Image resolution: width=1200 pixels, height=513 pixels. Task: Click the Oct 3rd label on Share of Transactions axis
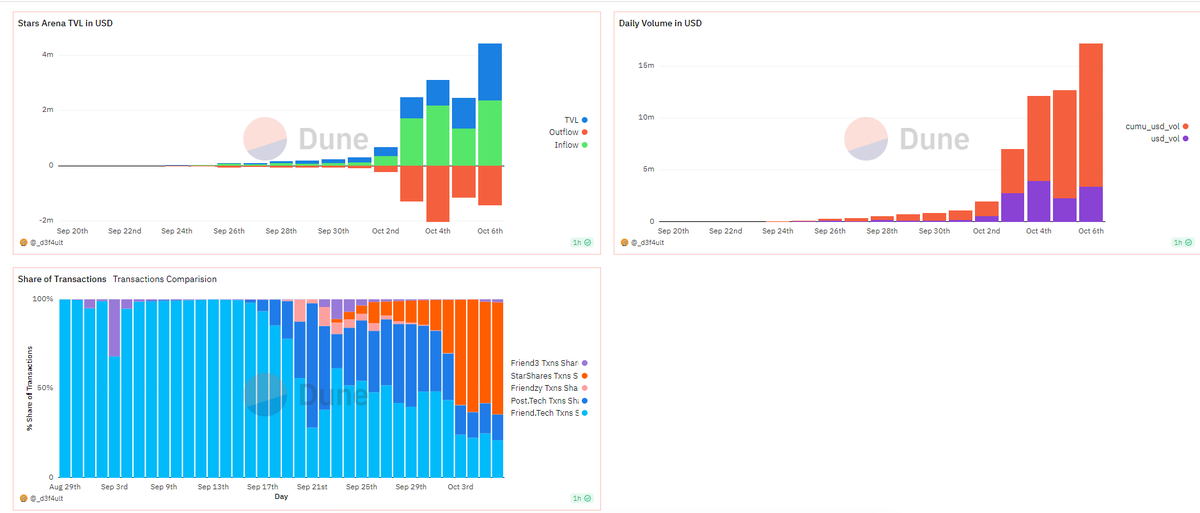pos(460,486)
